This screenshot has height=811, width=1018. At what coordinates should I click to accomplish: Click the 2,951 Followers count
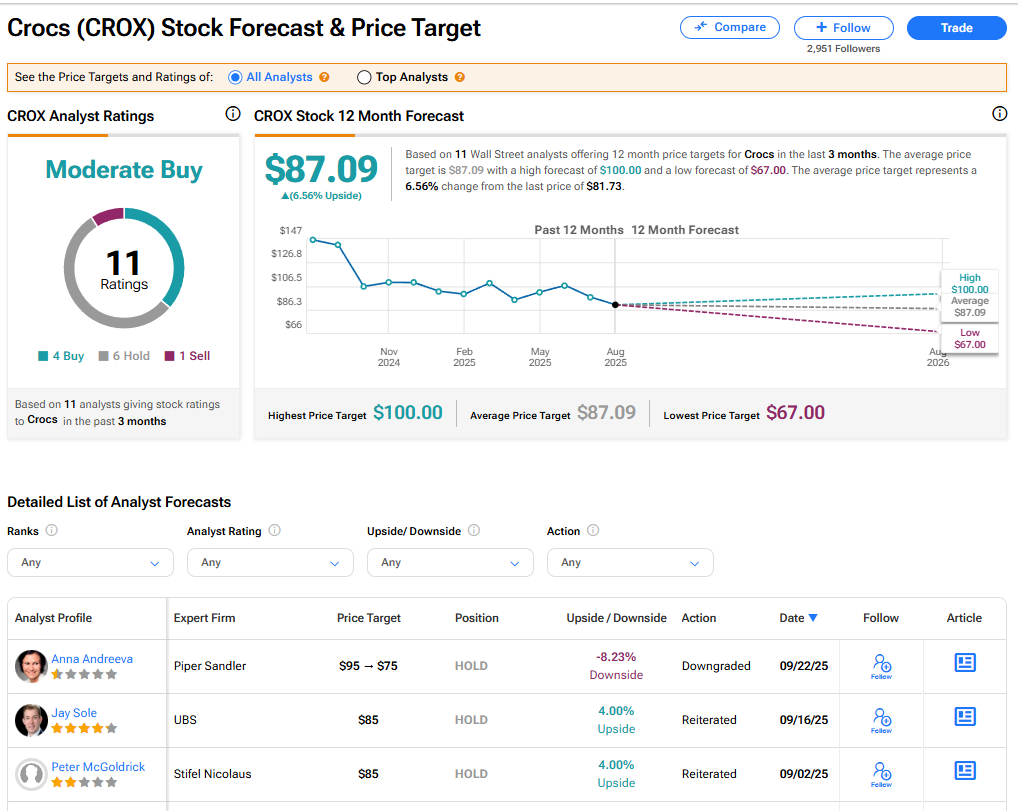click(x=843, y=49)
